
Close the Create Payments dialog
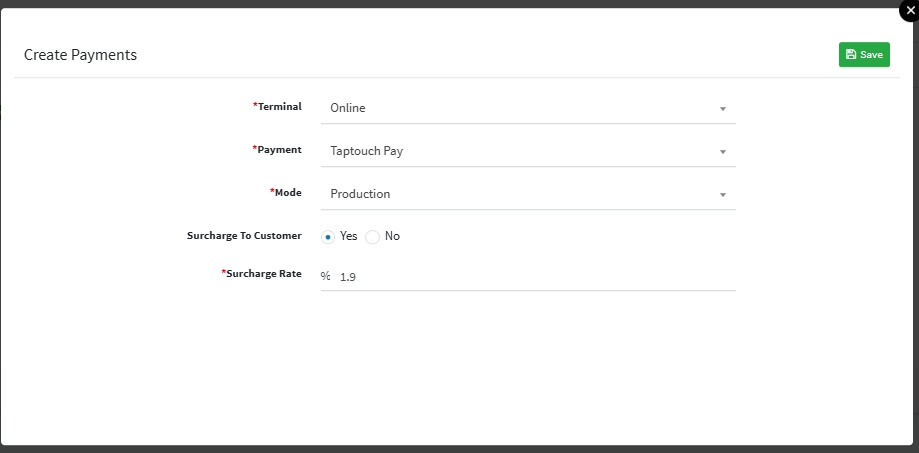(x=909, y=9)
